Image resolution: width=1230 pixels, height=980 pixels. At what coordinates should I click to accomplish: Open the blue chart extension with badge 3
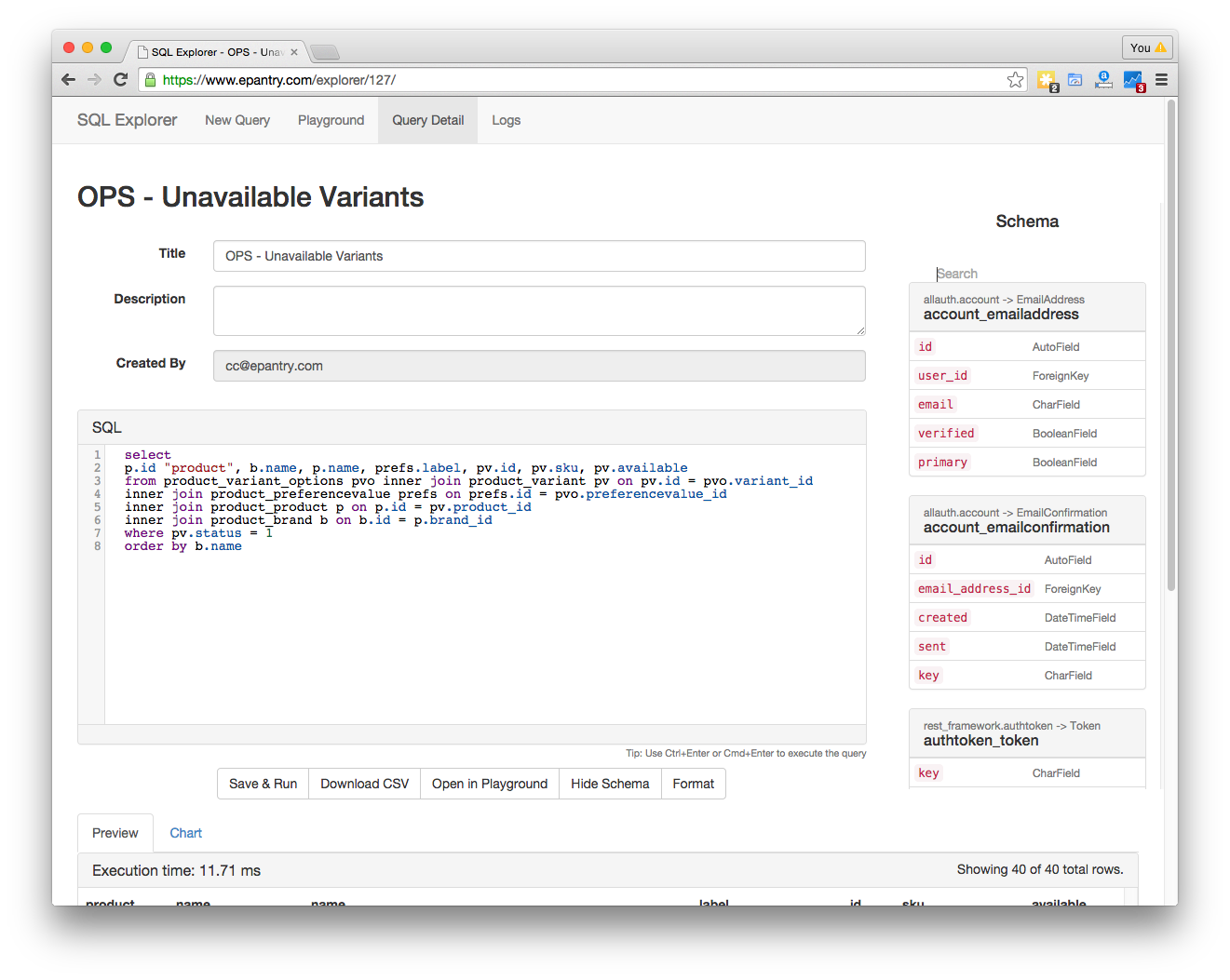click(x=1133, y=81)
